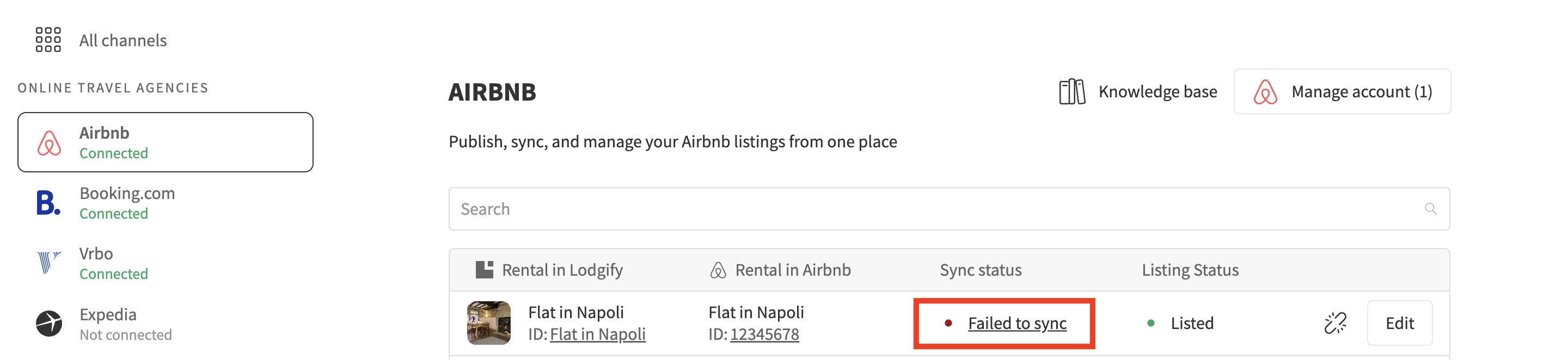
Task: Click the Expedia logo icon
Action: (48, 324)
